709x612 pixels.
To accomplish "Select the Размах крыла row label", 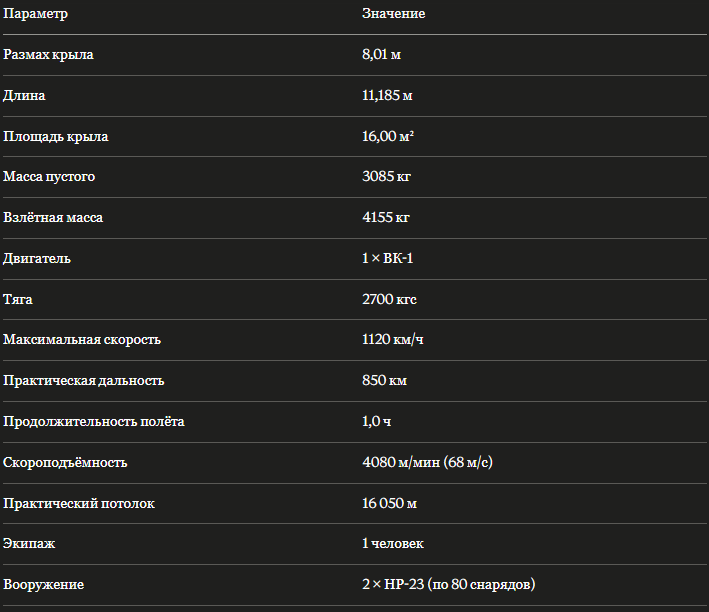I will (48, 55).
